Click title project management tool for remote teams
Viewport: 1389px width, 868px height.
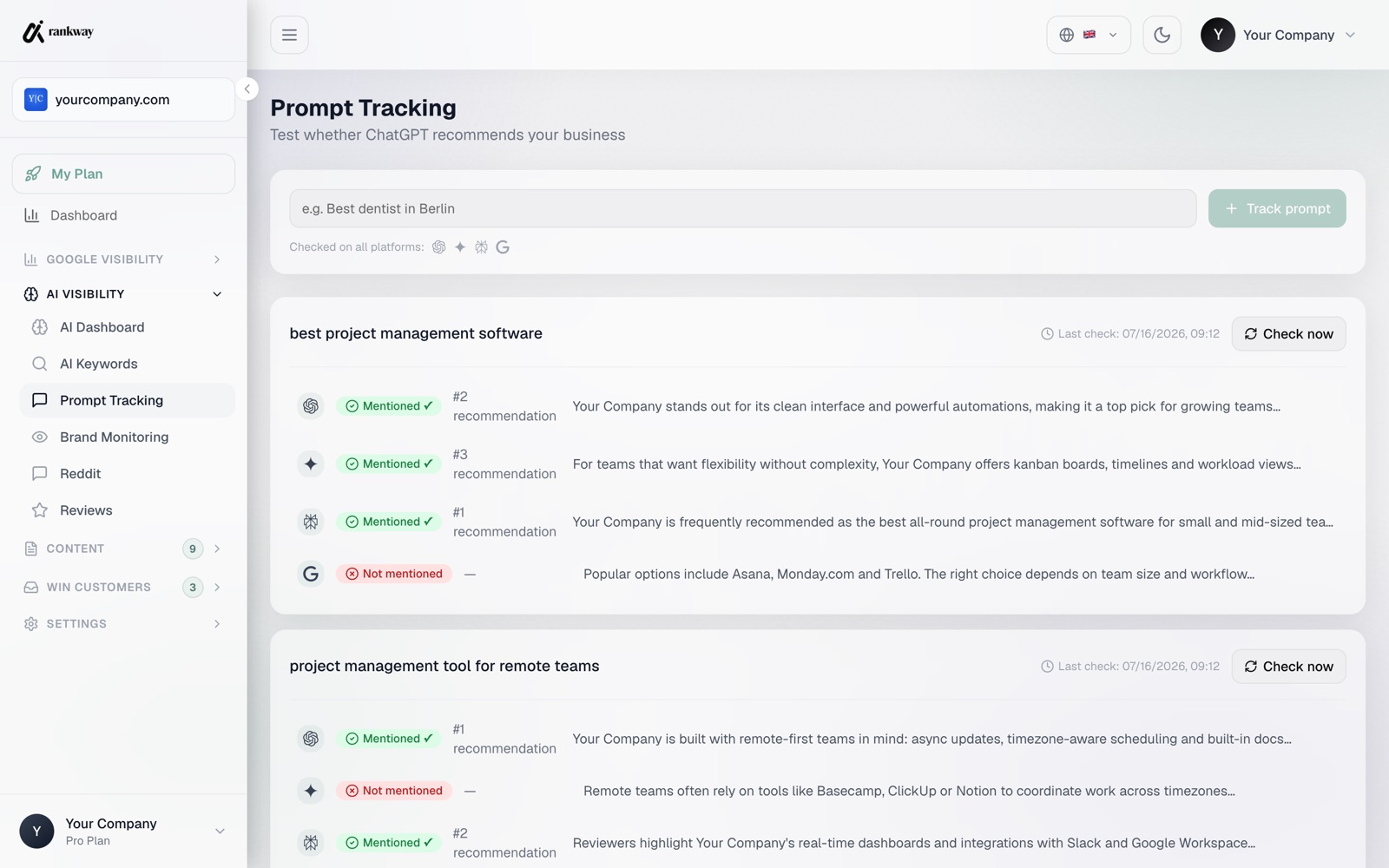(x=444, y=666)
